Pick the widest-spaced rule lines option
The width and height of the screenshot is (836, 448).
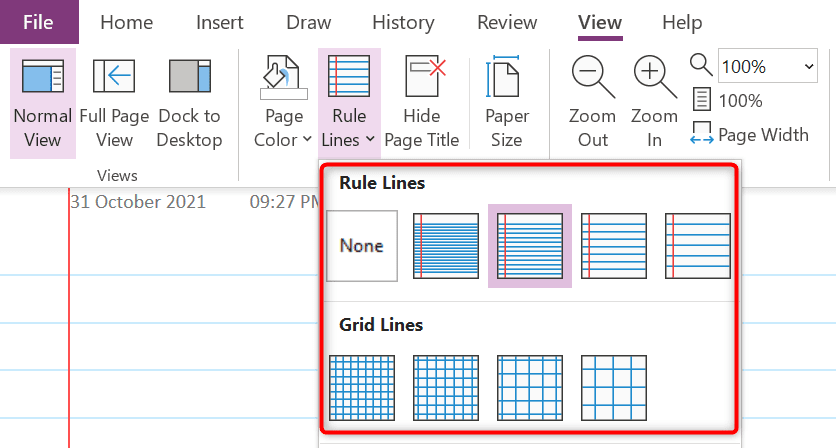coord(698,245)
